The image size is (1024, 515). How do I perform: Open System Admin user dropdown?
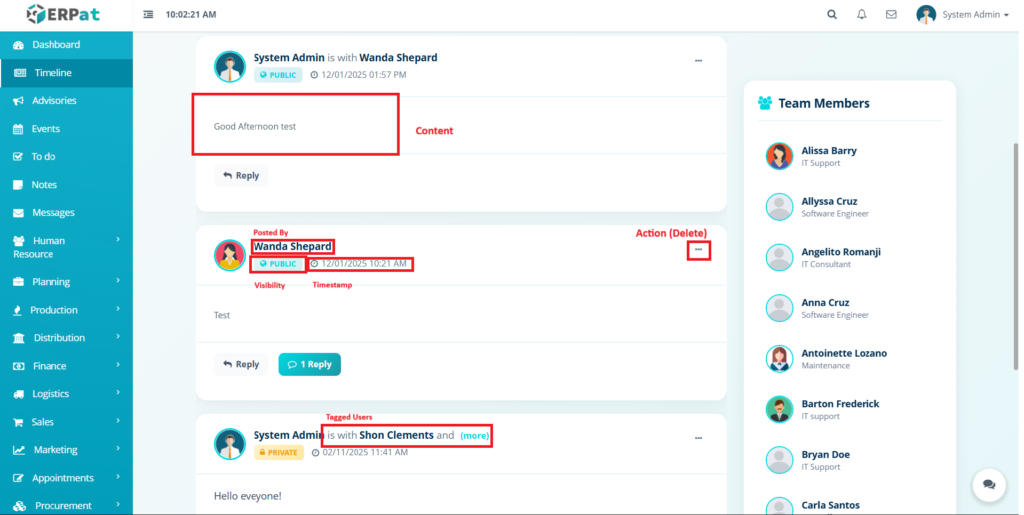975,14
